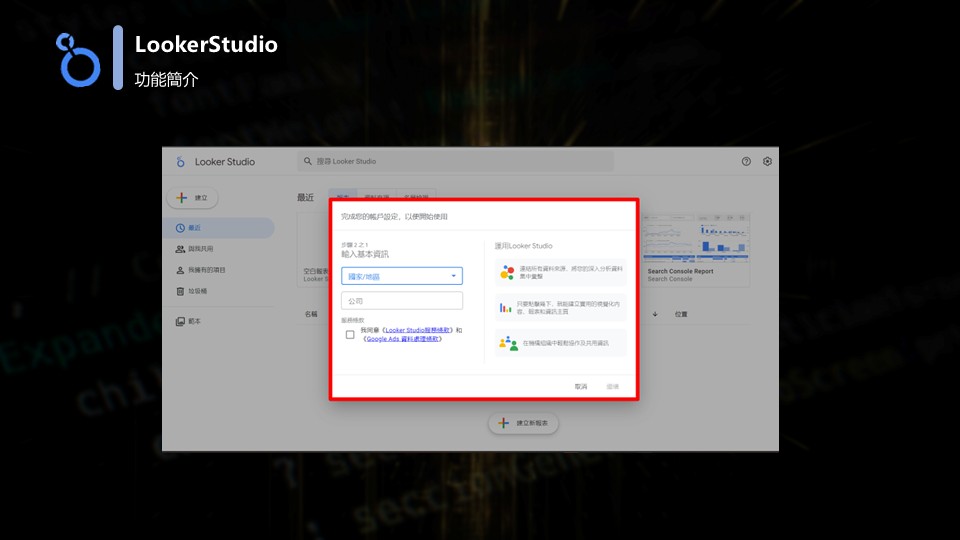
Task: Check the terms of service agreement checkbox
Action: tap(350, 335)
